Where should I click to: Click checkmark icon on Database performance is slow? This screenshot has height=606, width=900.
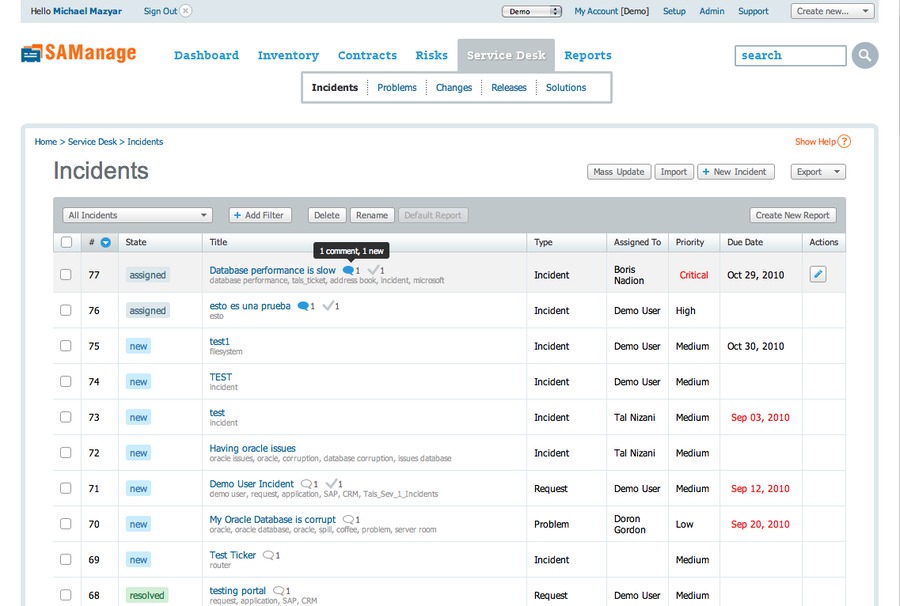(x=373, y=269)
